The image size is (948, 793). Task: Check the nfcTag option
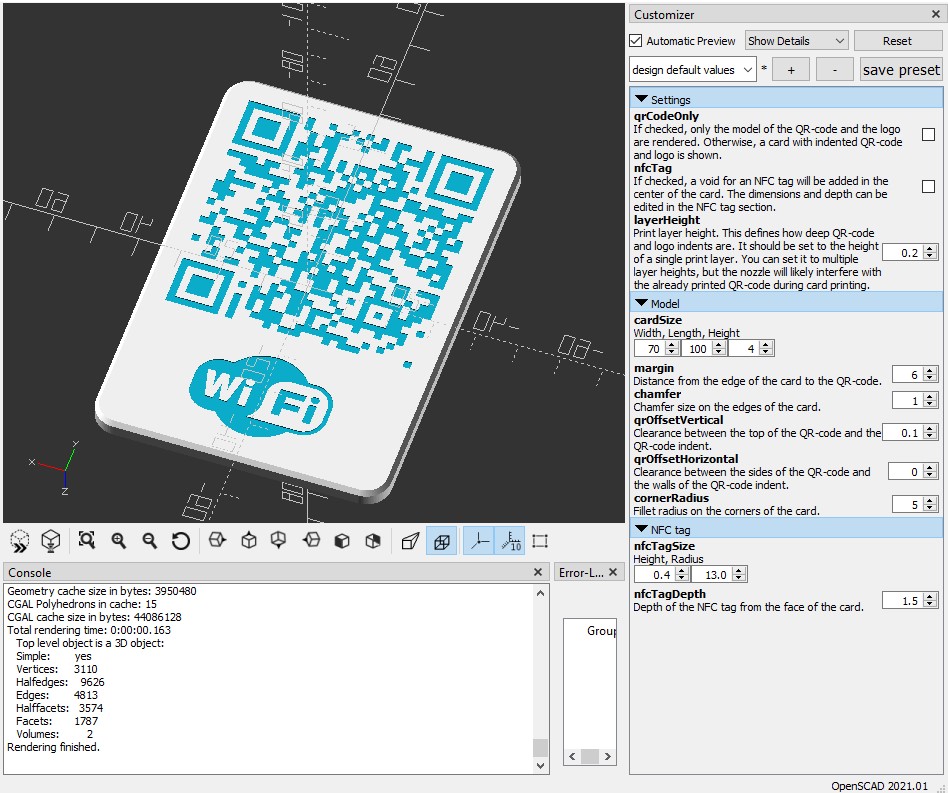(928, 186)
